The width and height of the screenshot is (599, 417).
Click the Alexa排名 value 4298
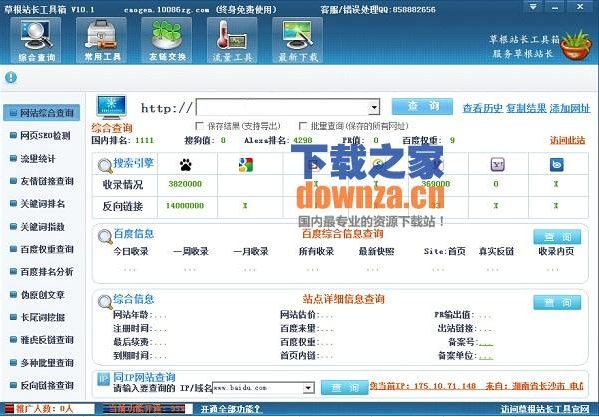coord(303,140)
